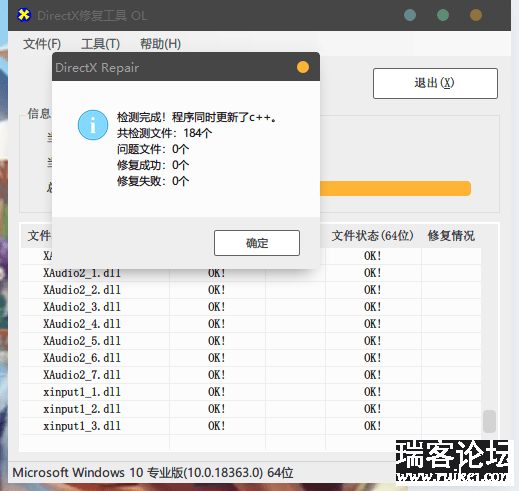
Task: Click 64-bit OK! status of xinput1_3.dll
Action: 372,426
